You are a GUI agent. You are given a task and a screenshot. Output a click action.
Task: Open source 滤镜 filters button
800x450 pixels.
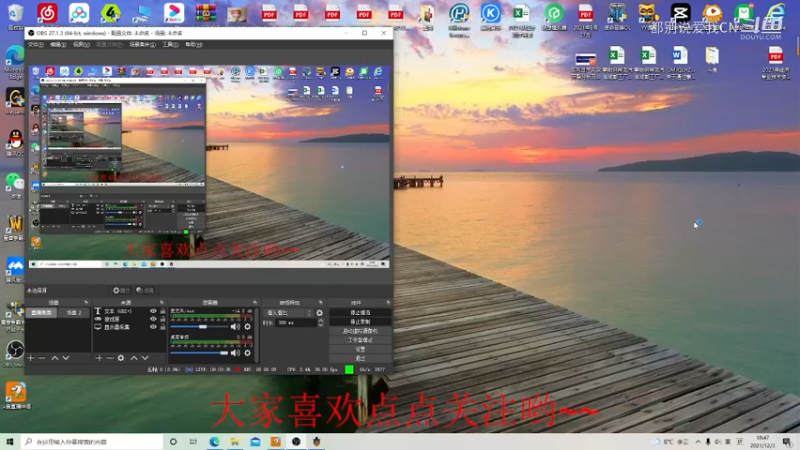coord(145,290)
